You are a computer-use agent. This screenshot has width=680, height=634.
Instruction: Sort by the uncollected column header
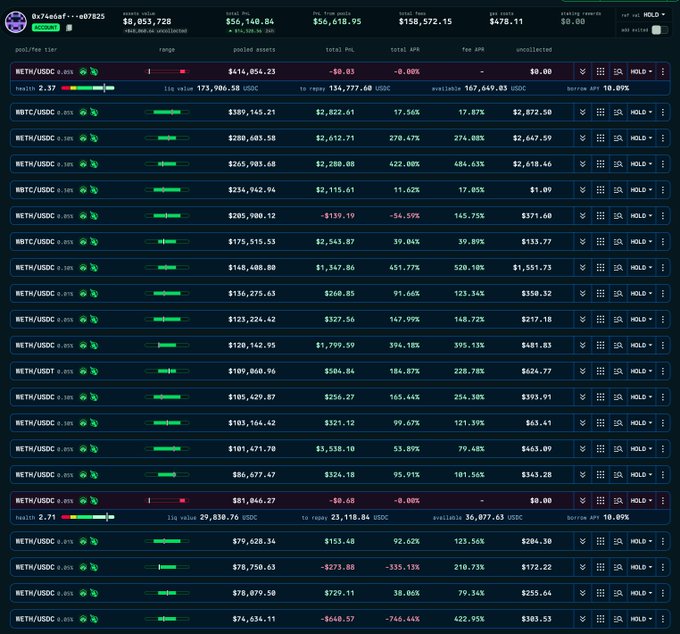pyautogui.click(x=534, y=50)
